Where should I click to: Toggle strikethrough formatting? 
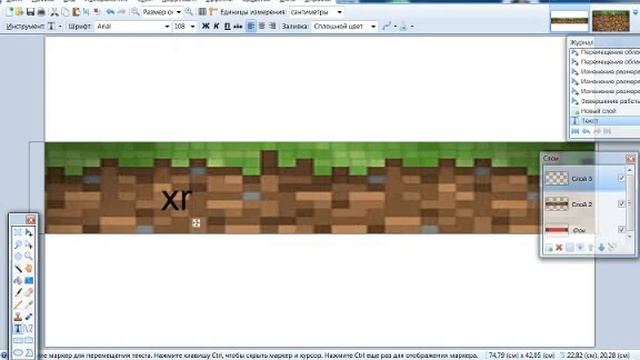238,26
